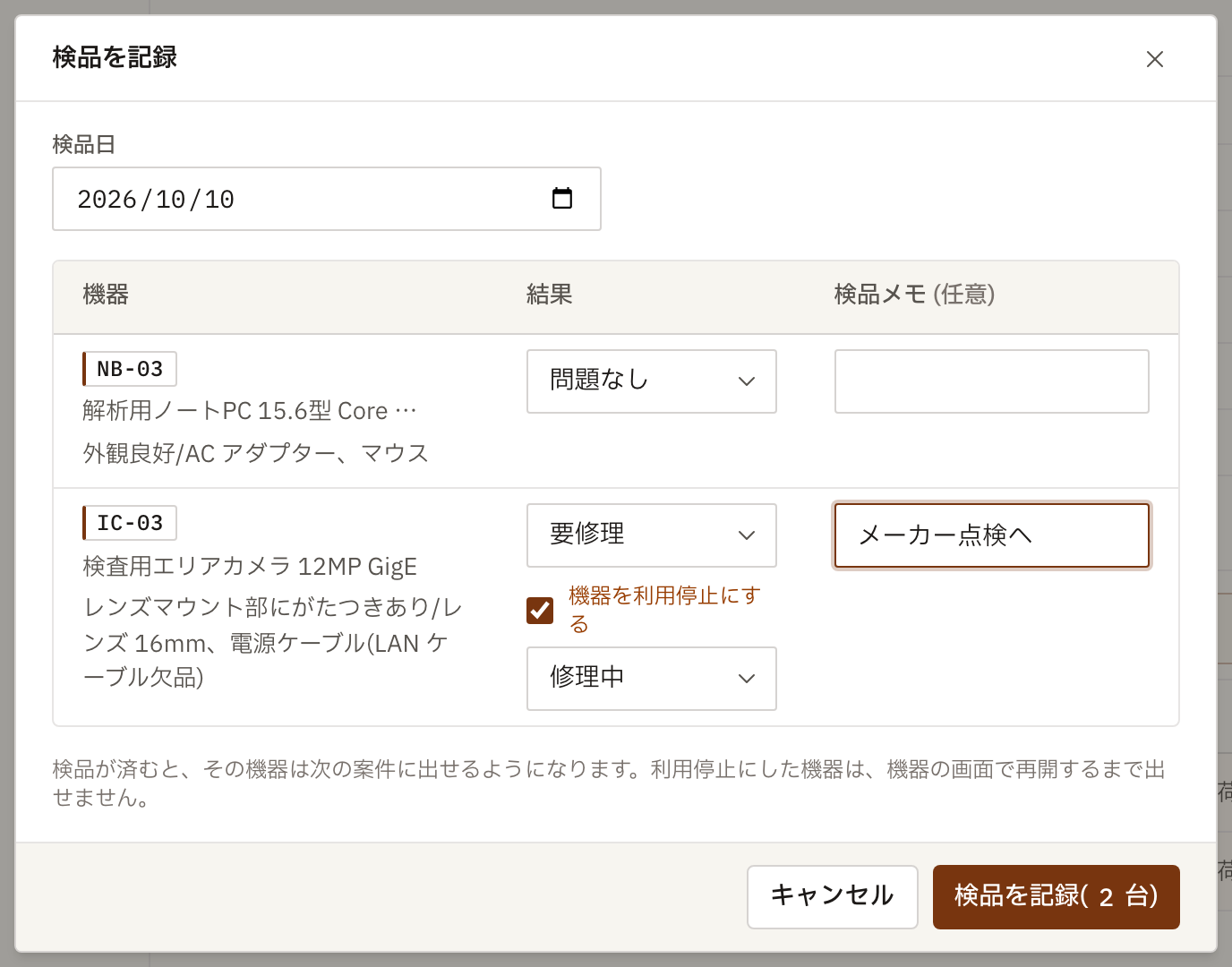Image resolution: width=1232 pixels, height=967 pixels.
Task: Uncheck the 機器を利用停止にする checkbox
Action: click(540, 611)
